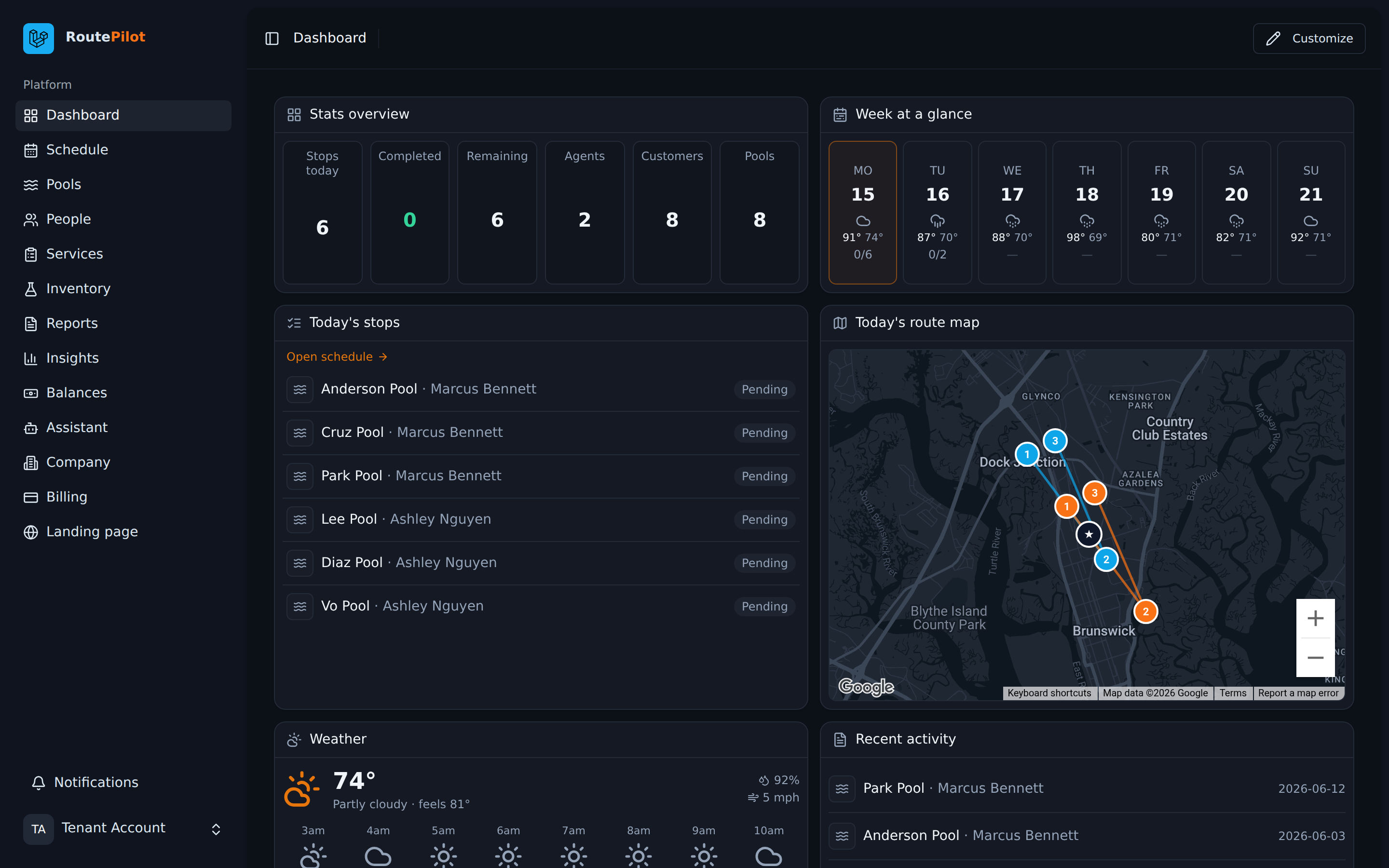Select Friday 19 in the week view
Viewport: 1389px width, 868px height.
tap(1162, 212)
